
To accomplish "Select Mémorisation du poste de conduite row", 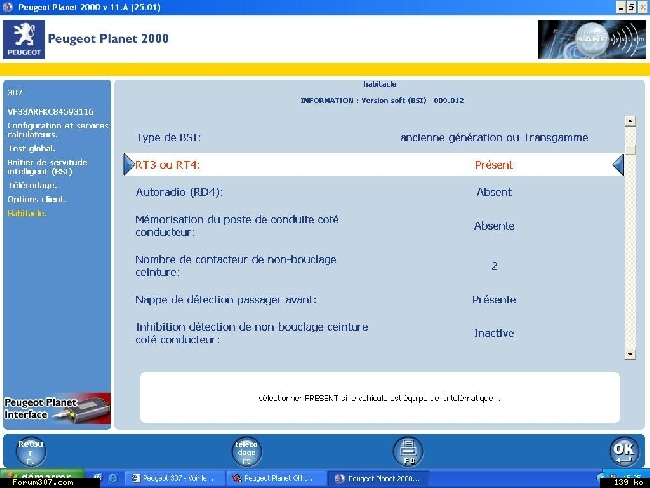I will (x=373, y=226).
